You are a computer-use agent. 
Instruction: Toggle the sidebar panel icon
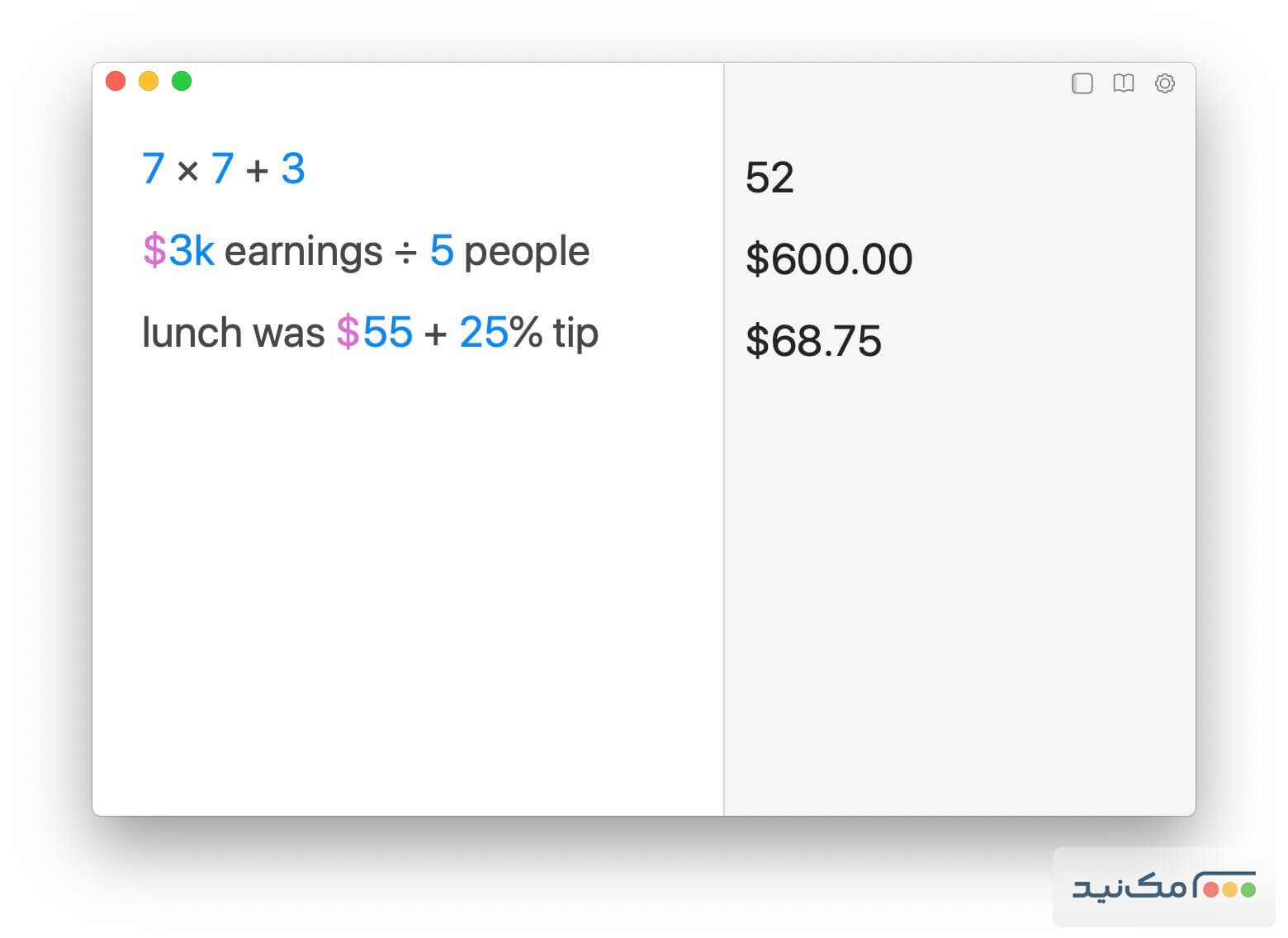pyautogui.click(x=1082, y=83)
